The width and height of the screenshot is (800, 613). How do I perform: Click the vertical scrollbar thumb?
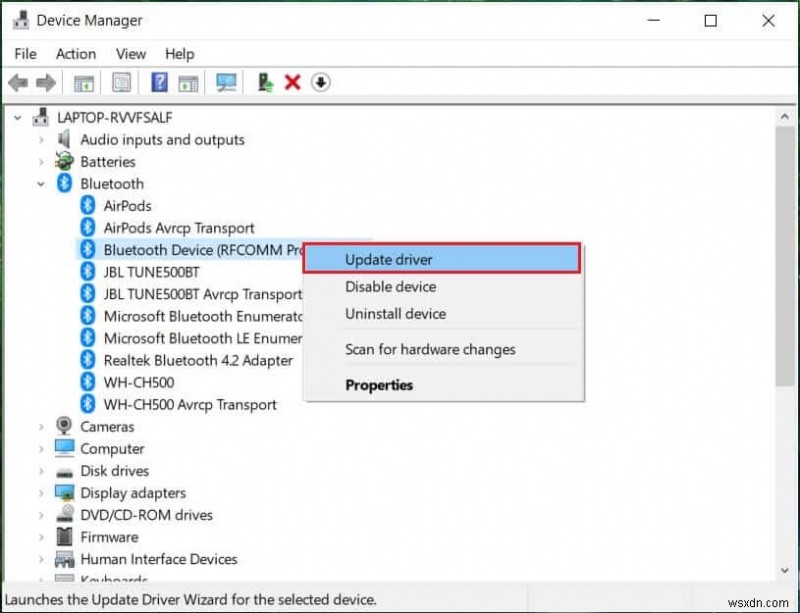[x=784, y=256]
